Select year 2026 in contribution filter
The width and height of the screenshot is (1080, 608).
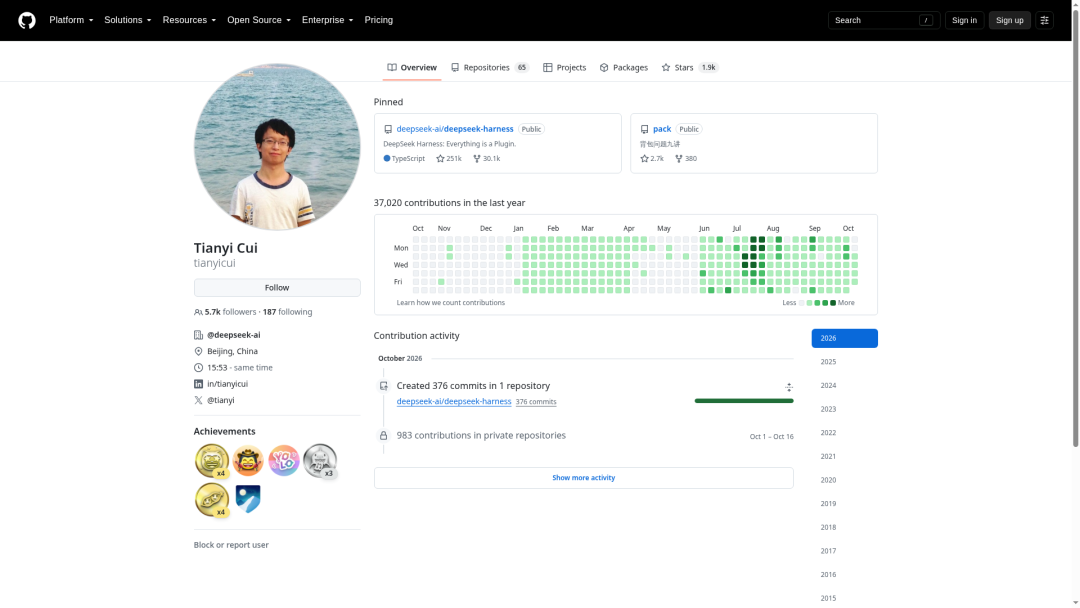(844, 338)
